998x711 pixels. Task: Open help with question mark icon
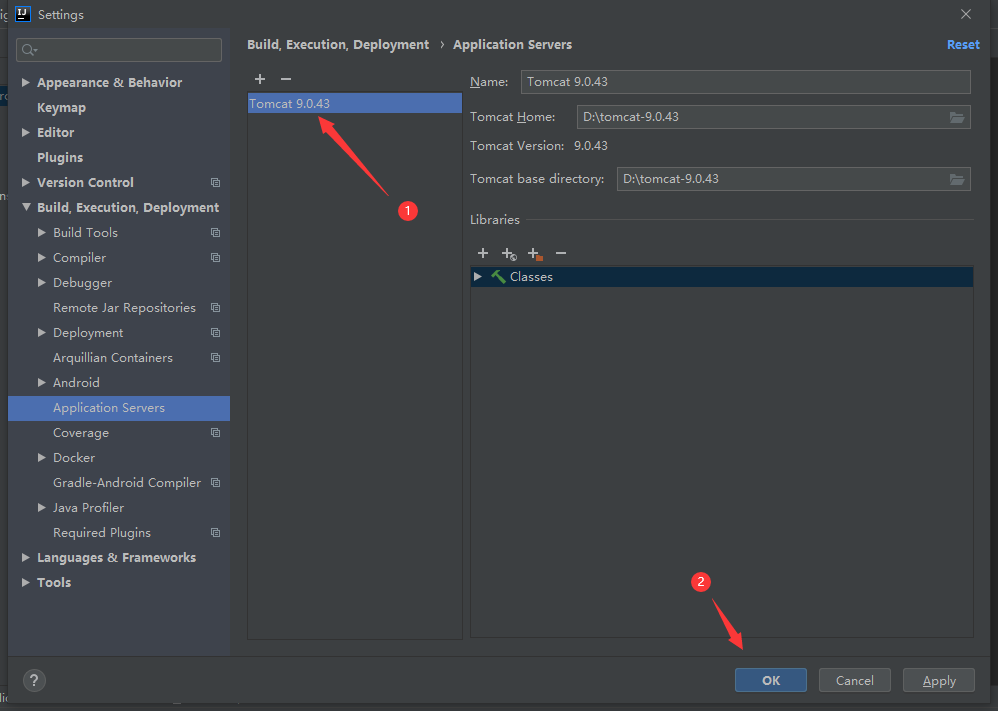pos(34,680)
